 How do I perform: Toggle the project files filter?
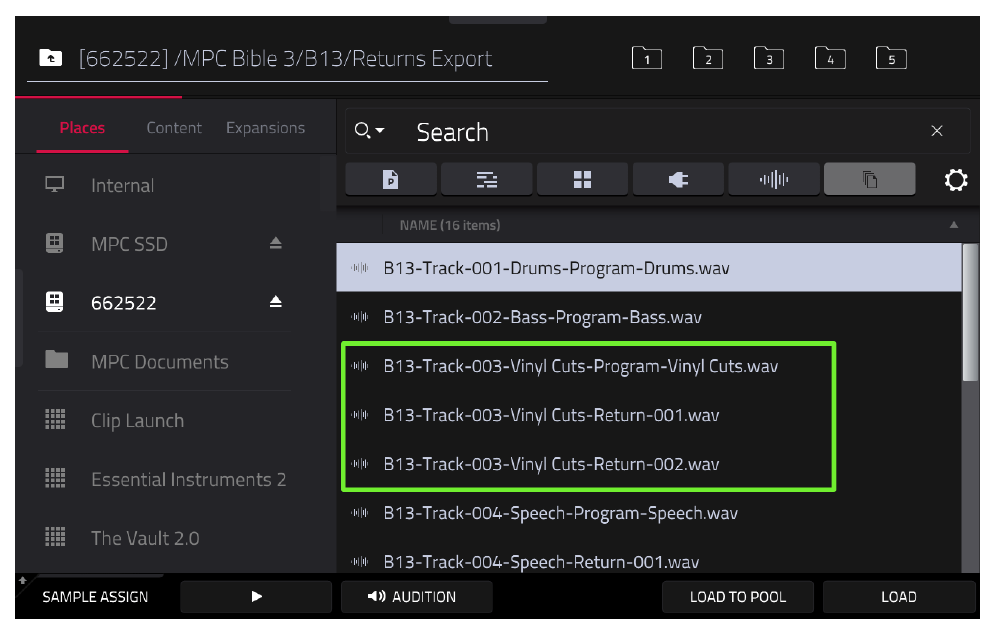[391, 179]
